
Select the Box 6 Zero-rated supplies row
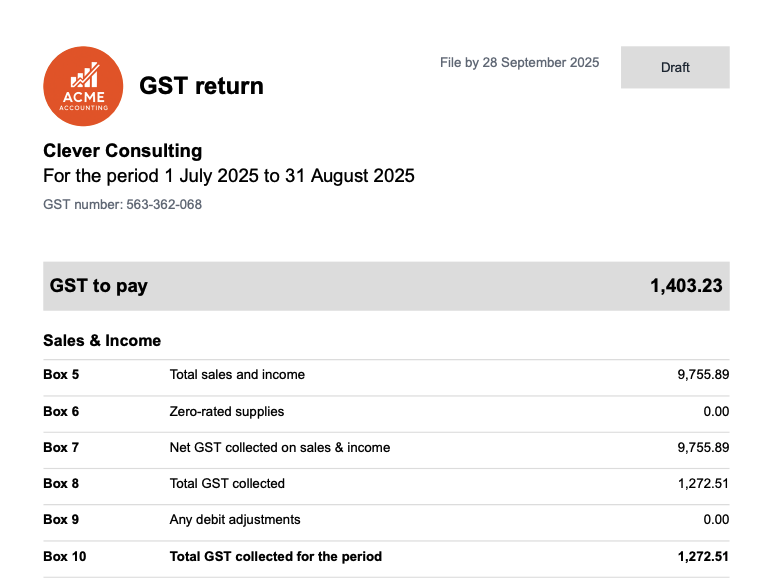pos(386,411)
